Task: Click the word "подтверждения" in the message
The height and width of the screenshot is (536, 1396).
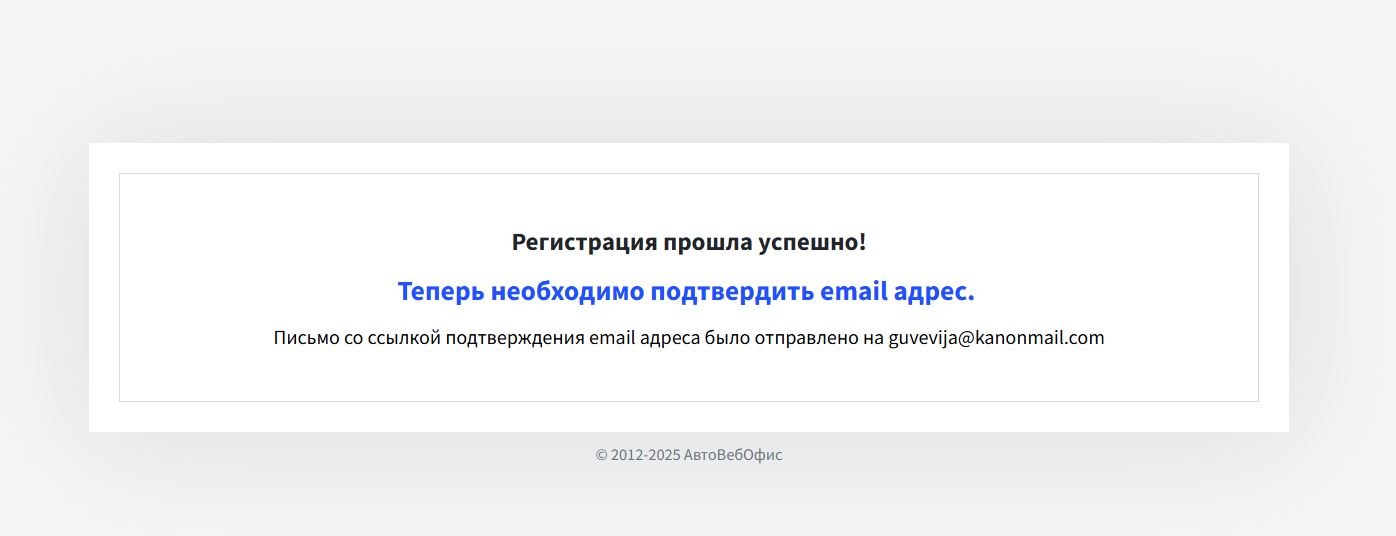Action: pos(515,338)
